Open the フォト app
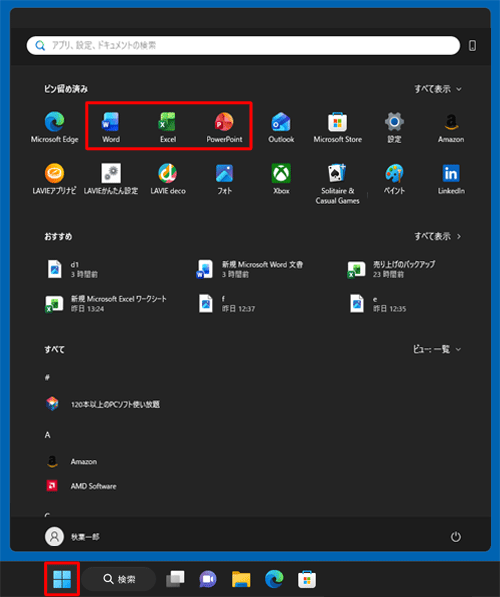This screenshot has height=597, width=500. coord(224,179)
